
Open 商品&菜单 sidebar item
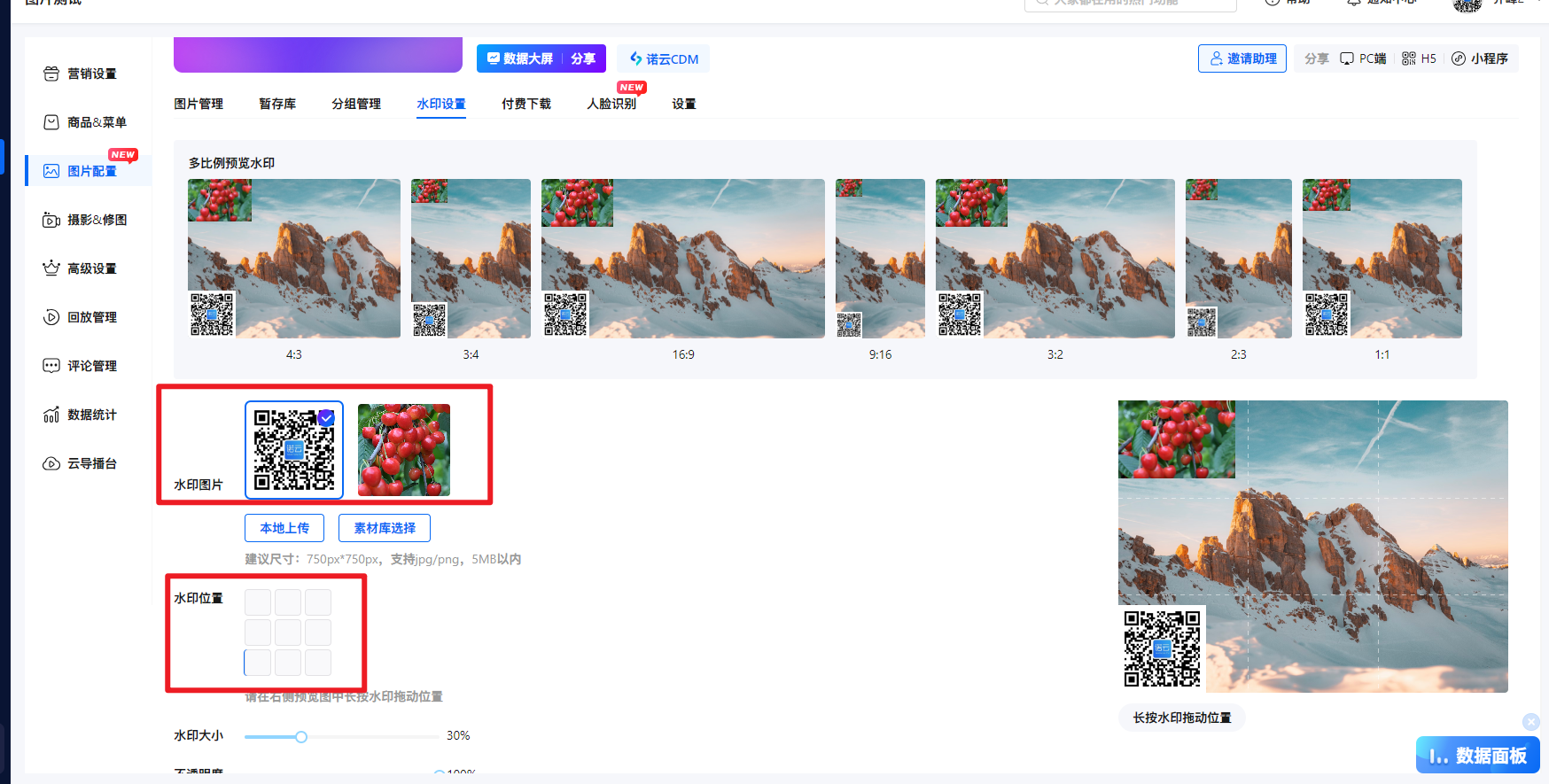point(85,122)
